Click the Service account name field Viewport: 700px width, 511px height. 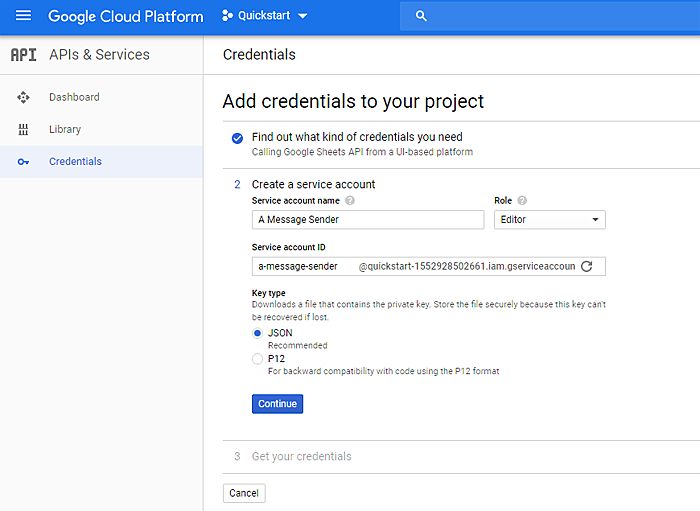(367, 220)
